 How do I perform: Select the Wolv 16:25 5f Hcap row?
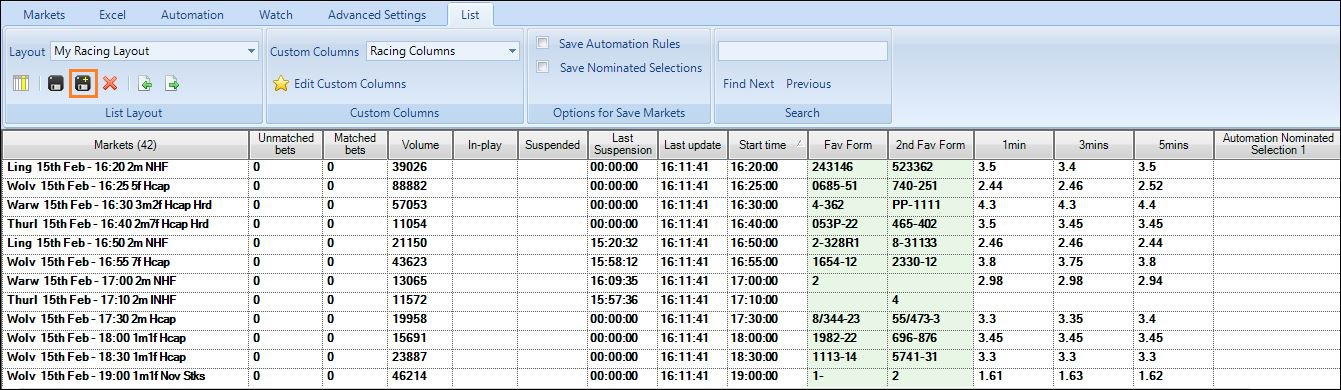tap(670, 186)
